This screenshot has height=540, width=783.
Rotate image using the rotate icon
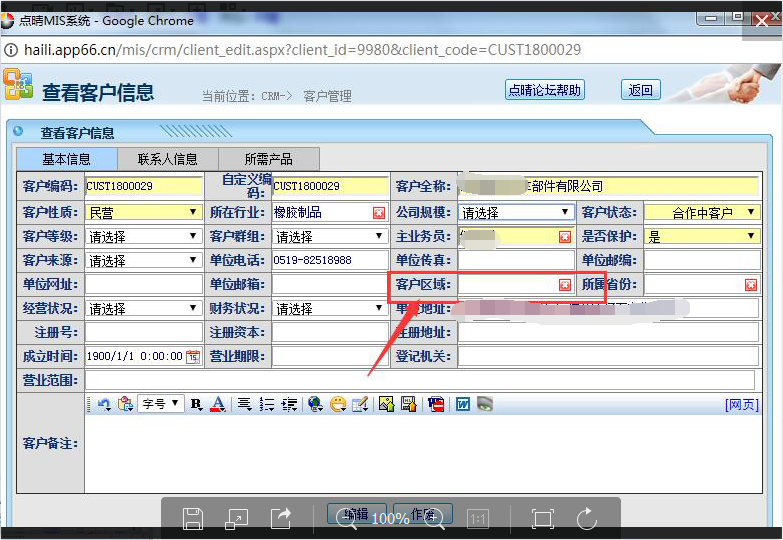(x=586, y=518)
